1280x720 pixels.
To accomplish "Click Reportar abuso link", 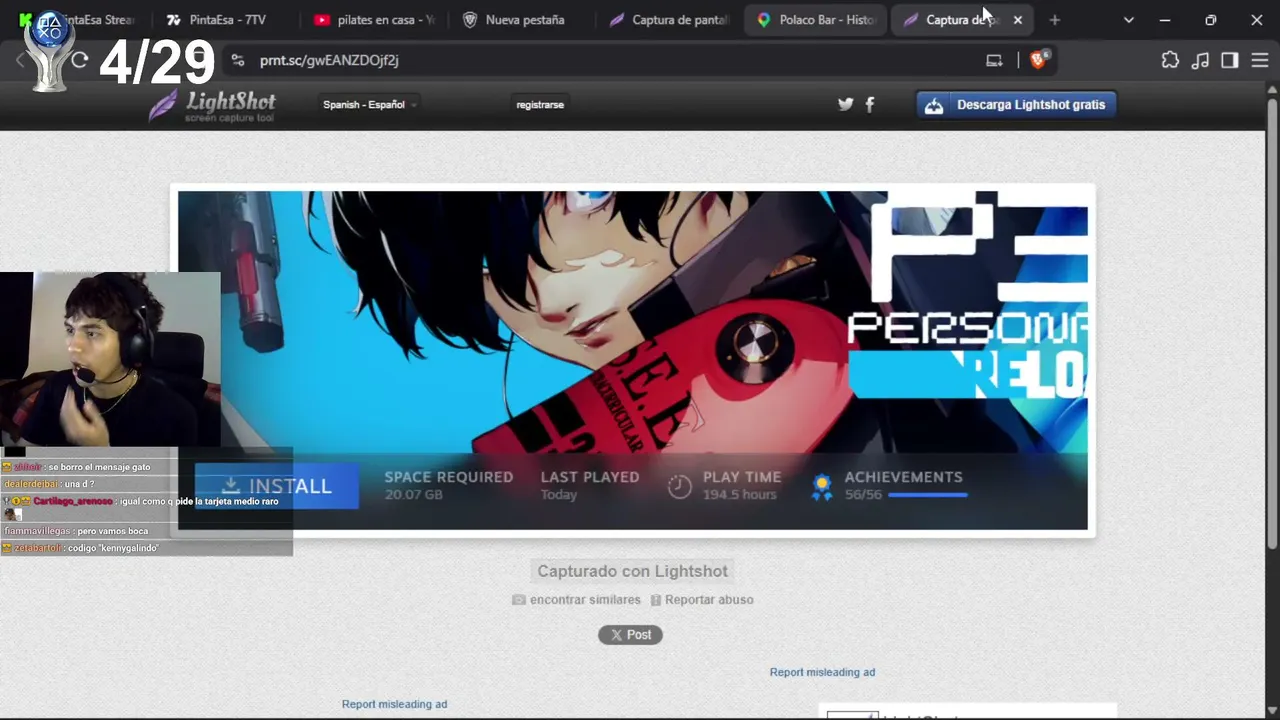I will [x=702, y=600].
